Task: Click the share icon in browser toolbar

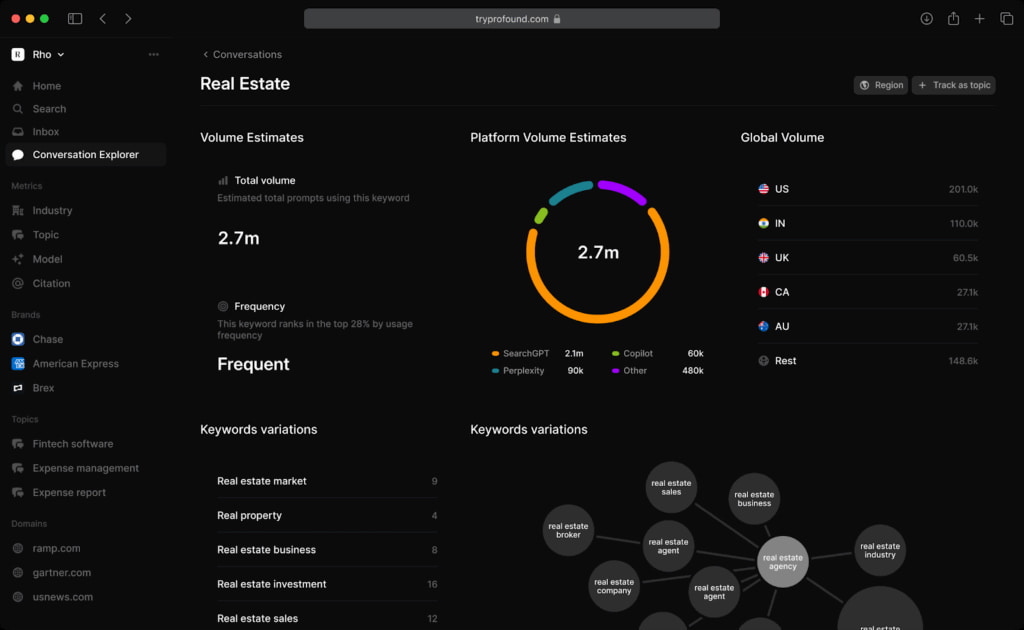Action: click(953, 19)
